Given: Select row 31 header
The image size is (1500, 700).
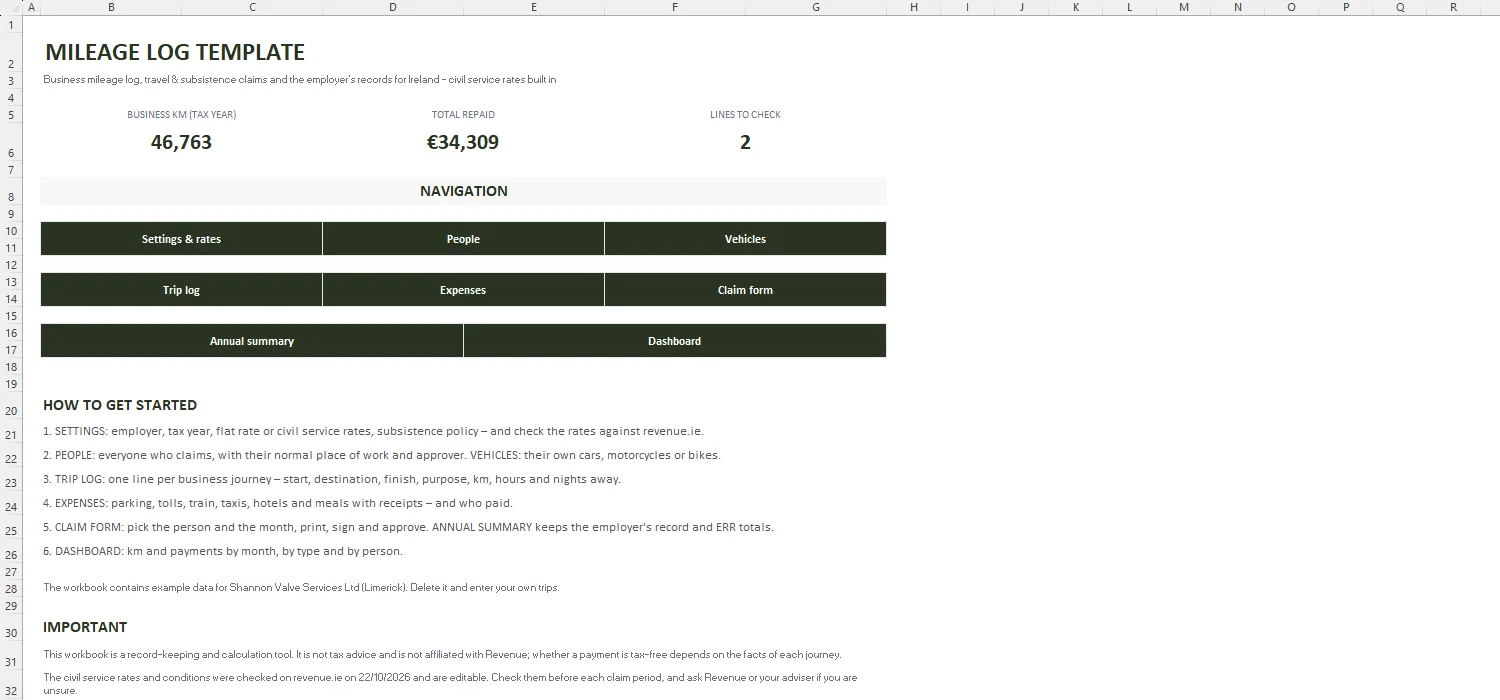Looking at the screenshot, I should point(11,655).
